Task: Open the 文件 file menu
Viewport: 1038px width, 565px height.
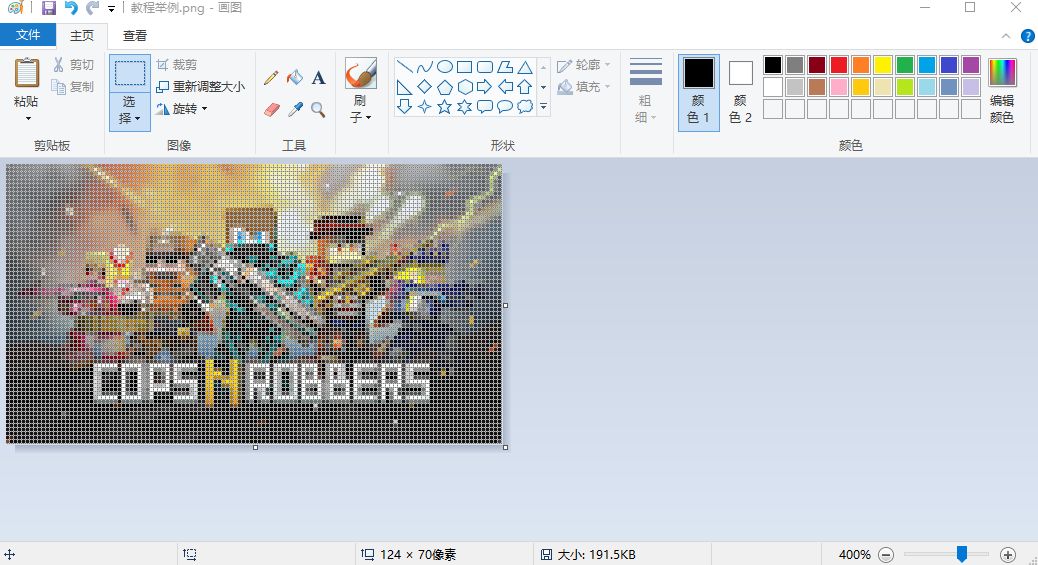Action: pos(28,35)
